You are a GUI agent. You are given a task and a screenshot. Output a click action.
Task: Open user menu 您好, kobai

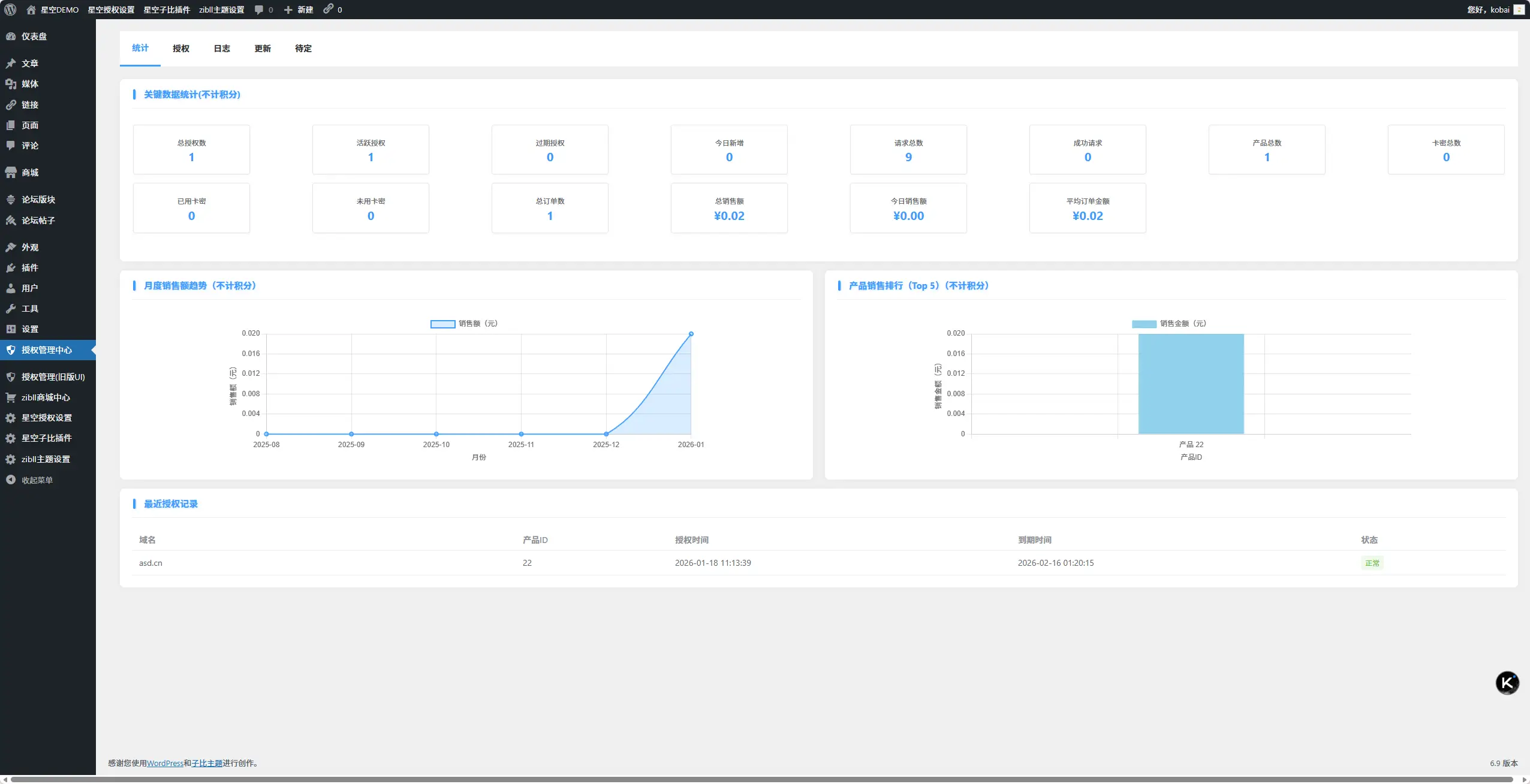pyautogui.click(x=1488, y=10)
